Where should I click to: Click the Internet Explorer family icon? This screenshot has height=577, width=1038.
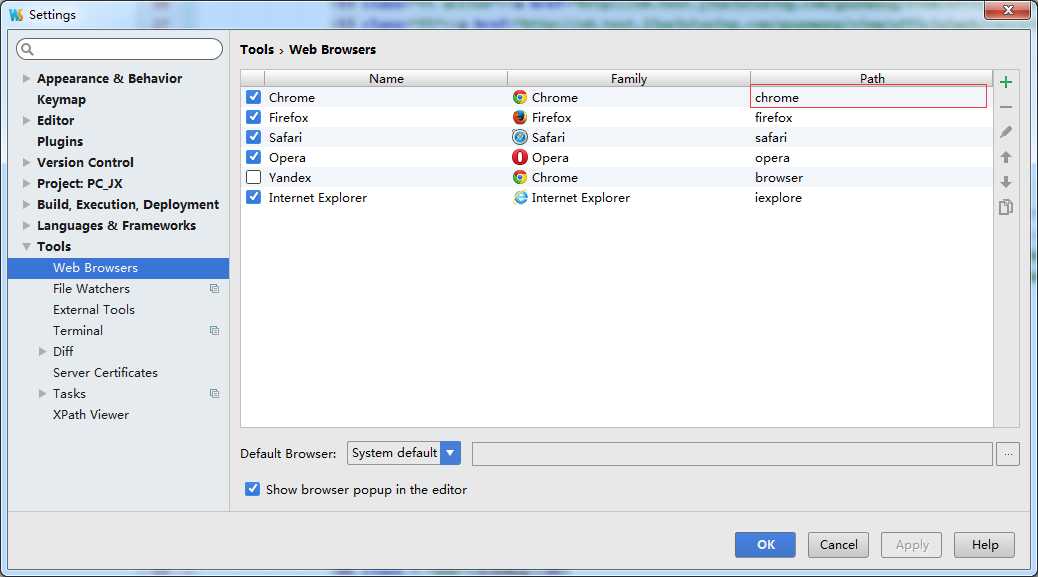tap(520, 197)
